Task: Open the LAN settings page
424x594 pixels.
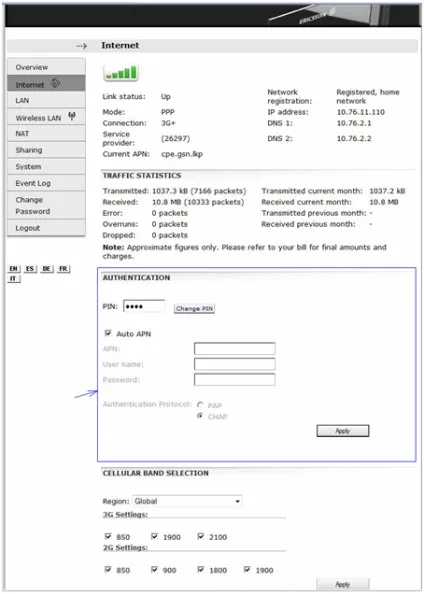Action: pyautogui.click(x=46, y=100)
